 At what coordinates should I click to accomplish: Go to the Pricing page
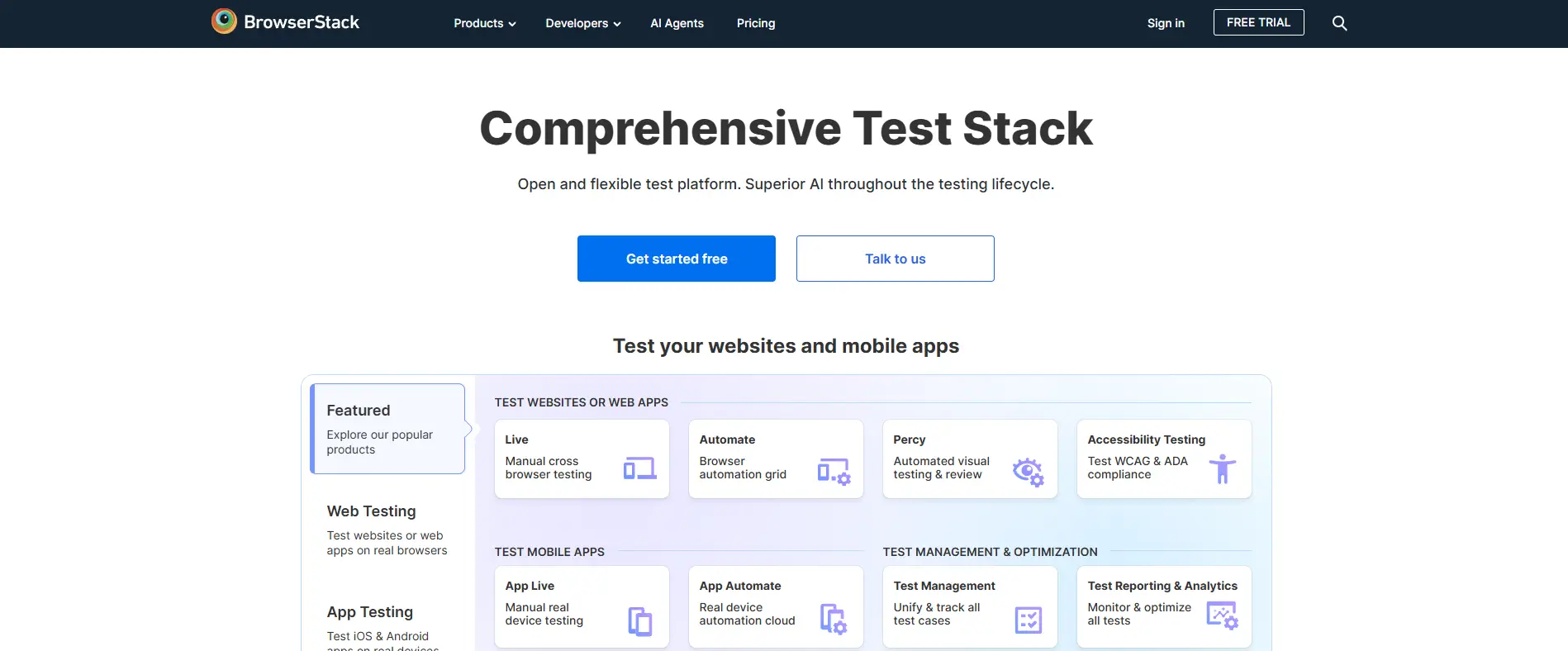(756, 23)
